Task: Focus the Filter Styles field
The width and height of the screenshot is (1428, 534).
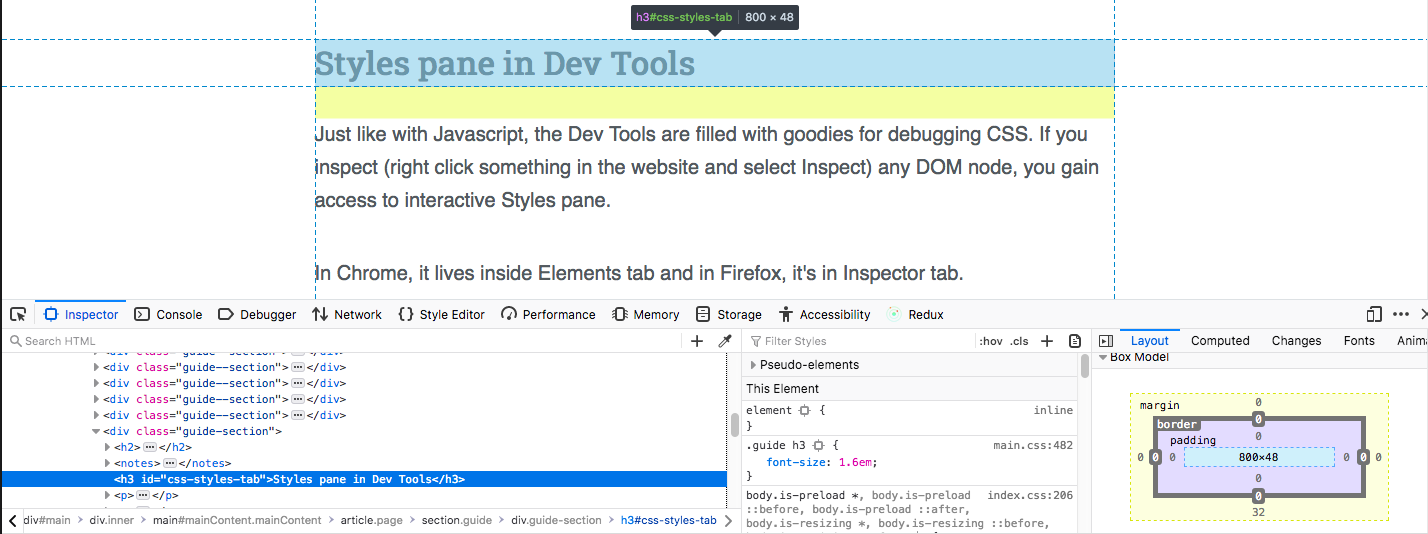Action: pyautogui.click(x=862, y=341)
